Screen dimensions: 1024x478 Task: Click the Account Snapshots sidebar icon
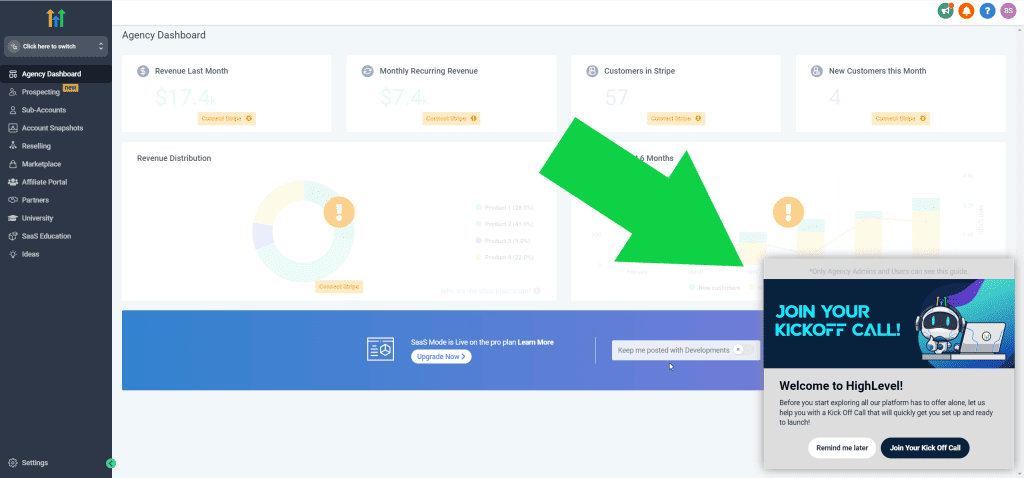coord(12,128)
